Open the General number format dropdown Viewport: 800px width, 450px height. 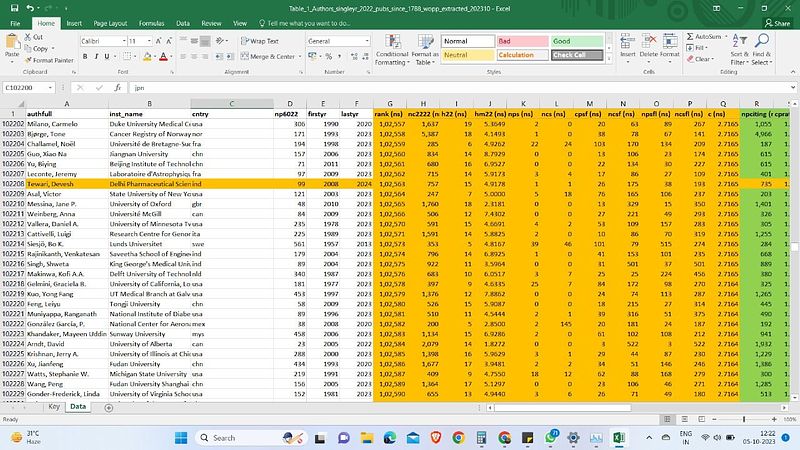tap(366, 41)
